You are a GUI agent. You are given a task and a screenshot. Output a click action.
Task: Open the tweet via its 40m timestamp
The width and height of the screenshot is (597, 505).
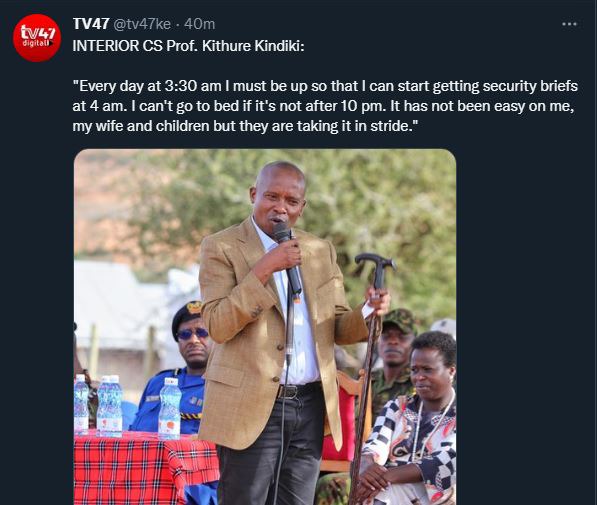click(200, 24)
